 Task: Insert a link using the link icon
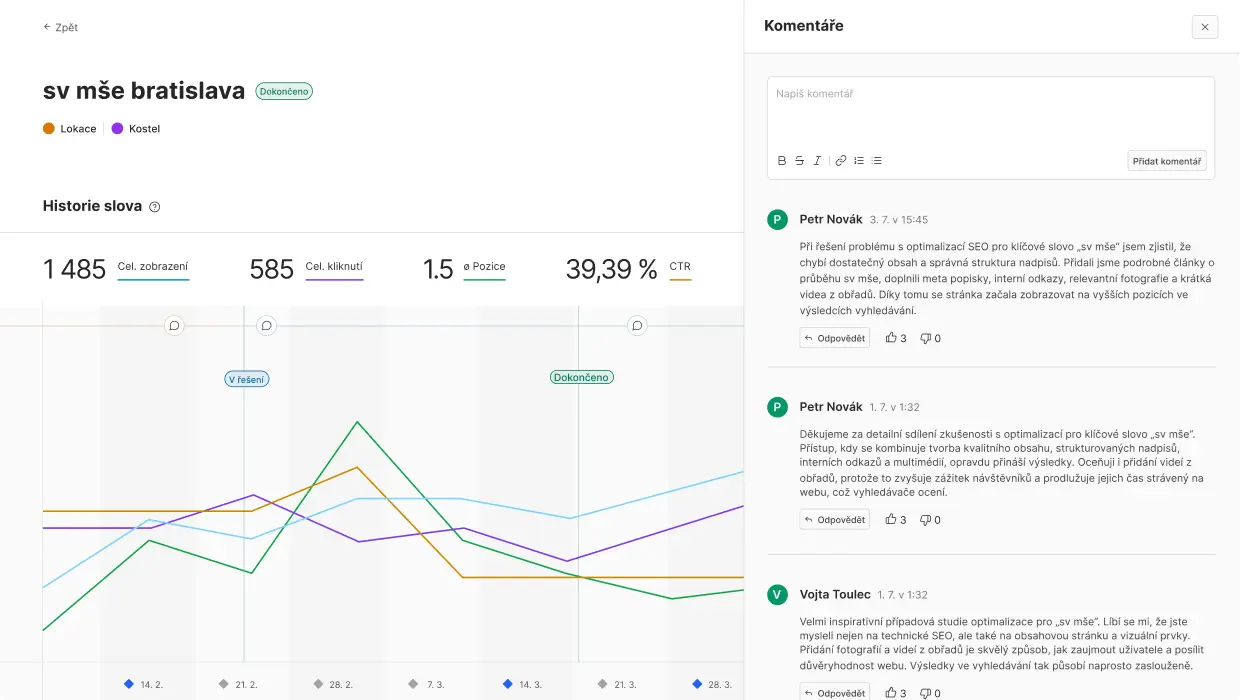[x=841, y=161]
